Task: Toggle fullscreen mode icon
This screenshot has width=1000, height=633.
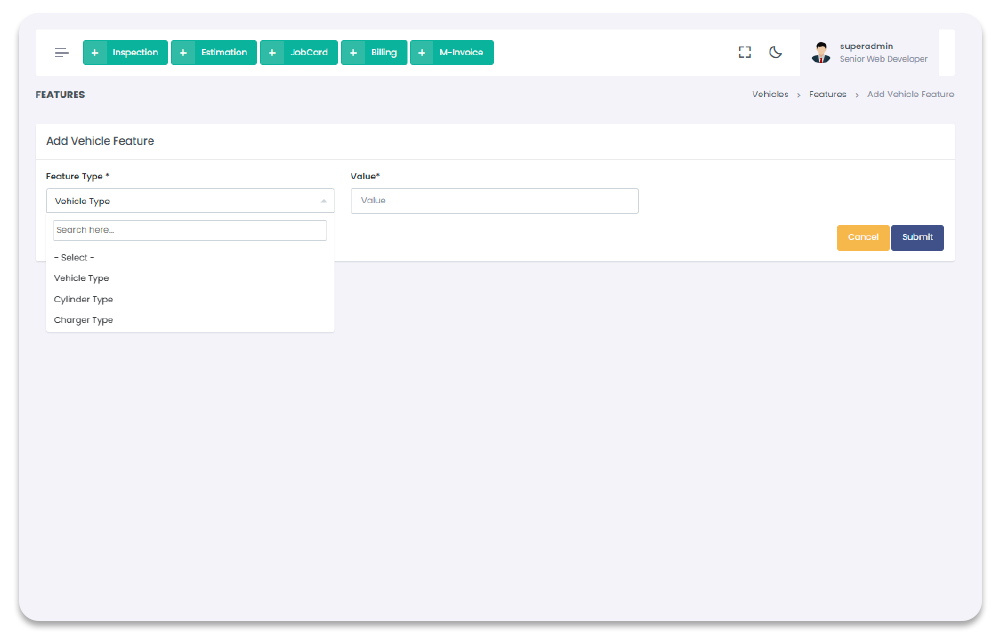Action: click(744, 52)
